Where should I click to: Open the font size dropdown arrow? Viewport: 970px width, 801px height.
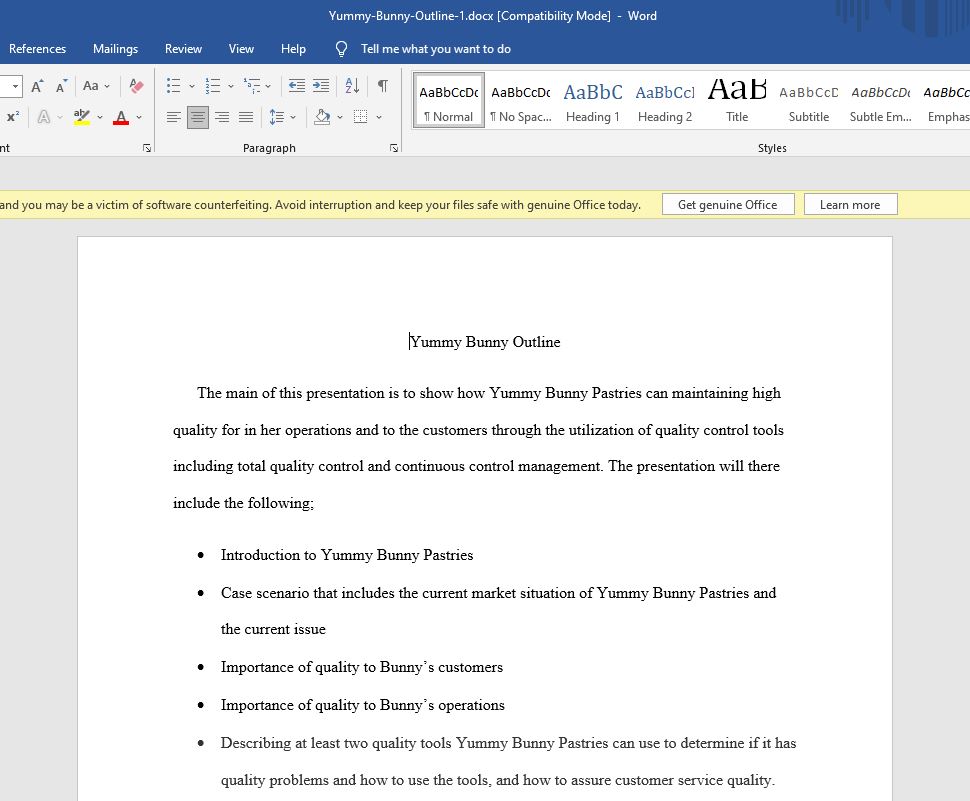(15, 86)
